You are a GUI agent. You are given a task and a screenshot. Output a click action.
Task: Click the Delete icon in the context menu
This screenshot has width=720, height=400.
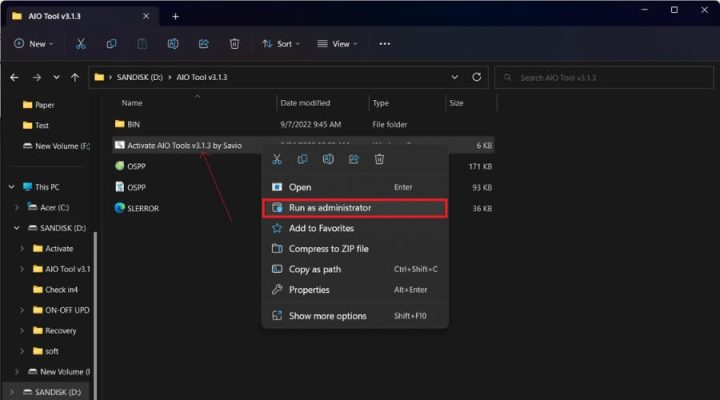[379, 159]
